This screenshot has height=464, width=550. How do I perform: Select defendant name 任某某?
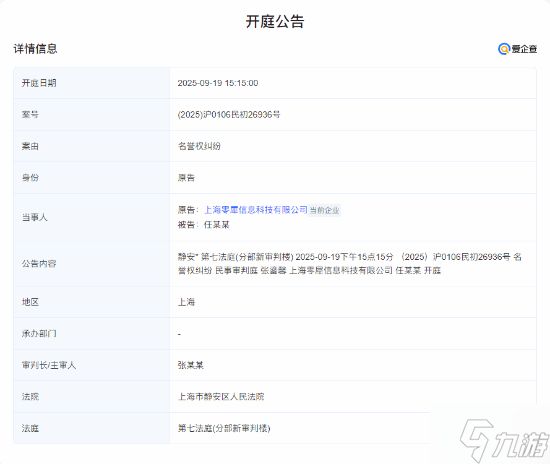click(x=216, y=225)
